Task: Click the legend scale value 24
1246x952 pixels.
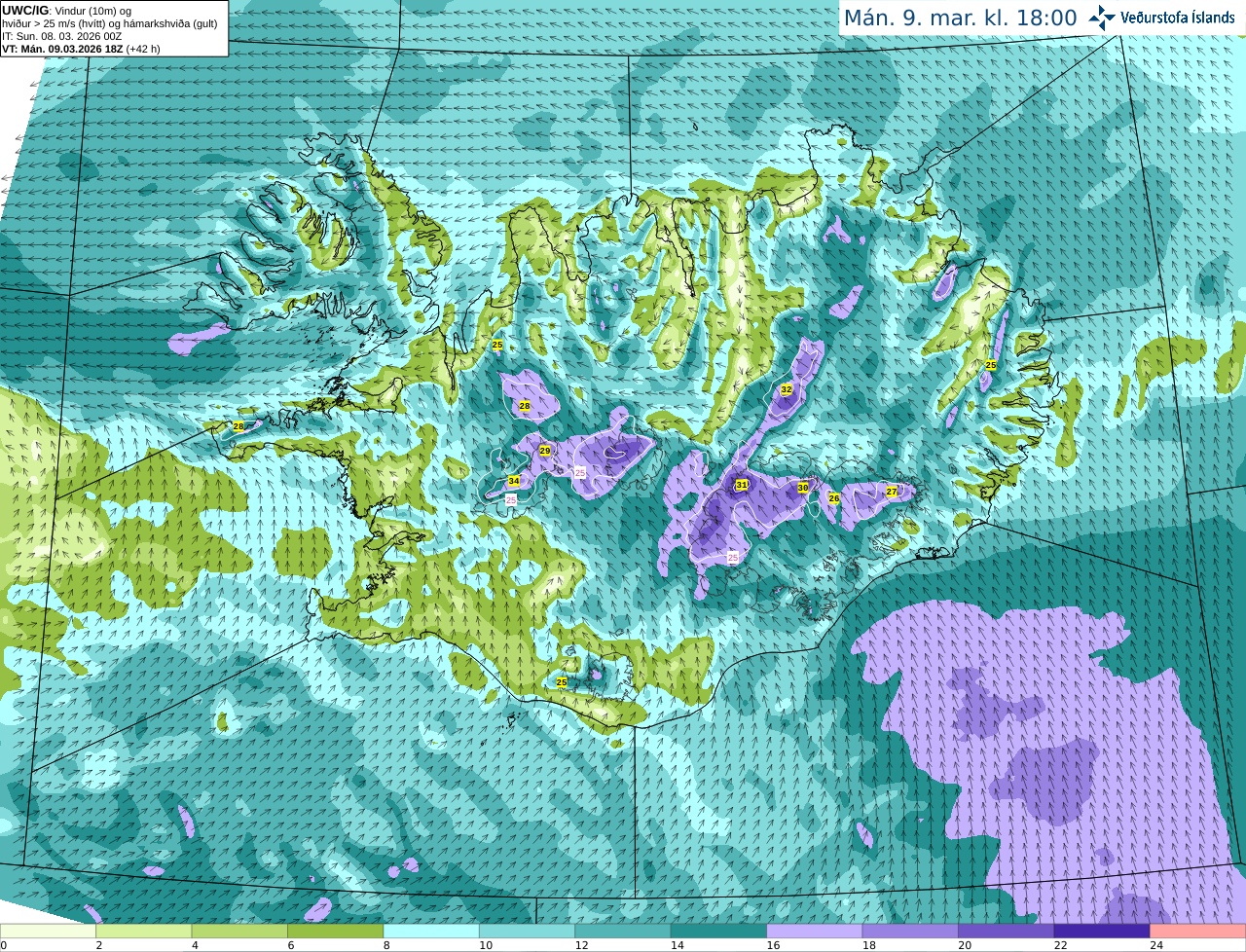Action: pos(1156,945)
